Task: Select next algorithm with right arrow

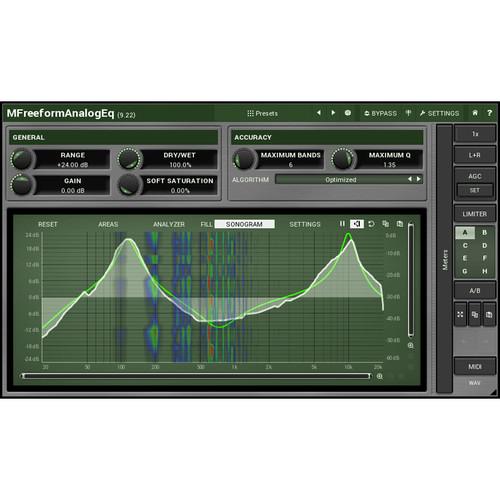Action: click(418, 179)
